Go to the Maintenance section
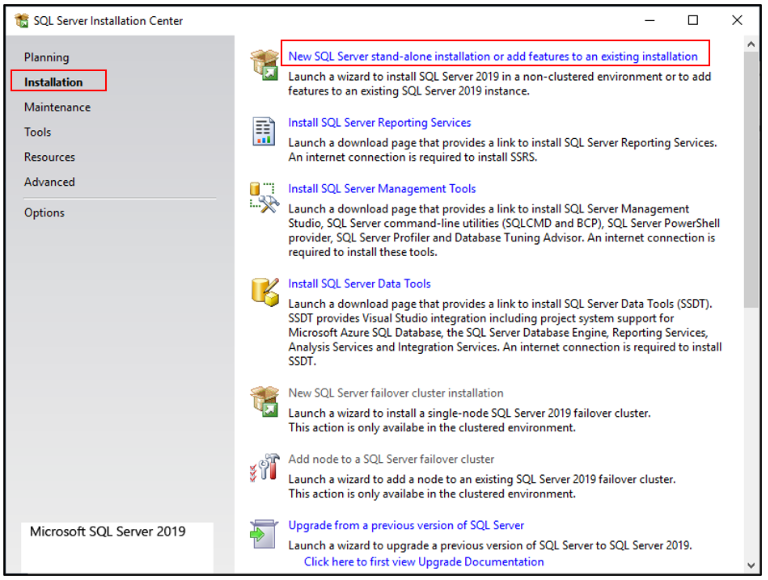Viewport: 768px width, 580px height. coord(57,107)
